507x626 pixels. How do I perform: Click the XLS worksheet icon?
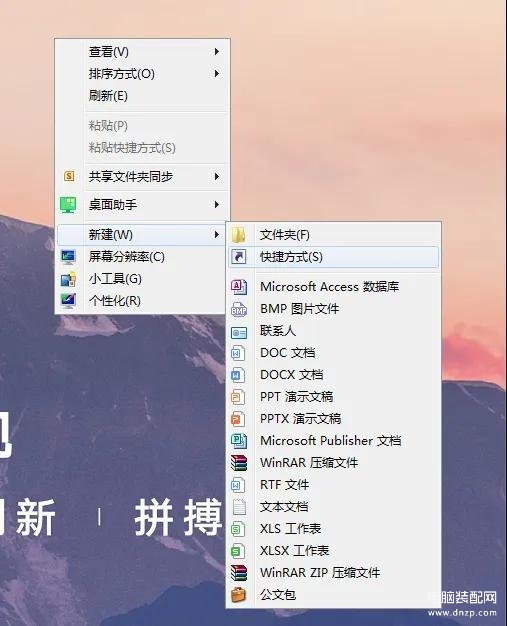(x=238, y=529)
